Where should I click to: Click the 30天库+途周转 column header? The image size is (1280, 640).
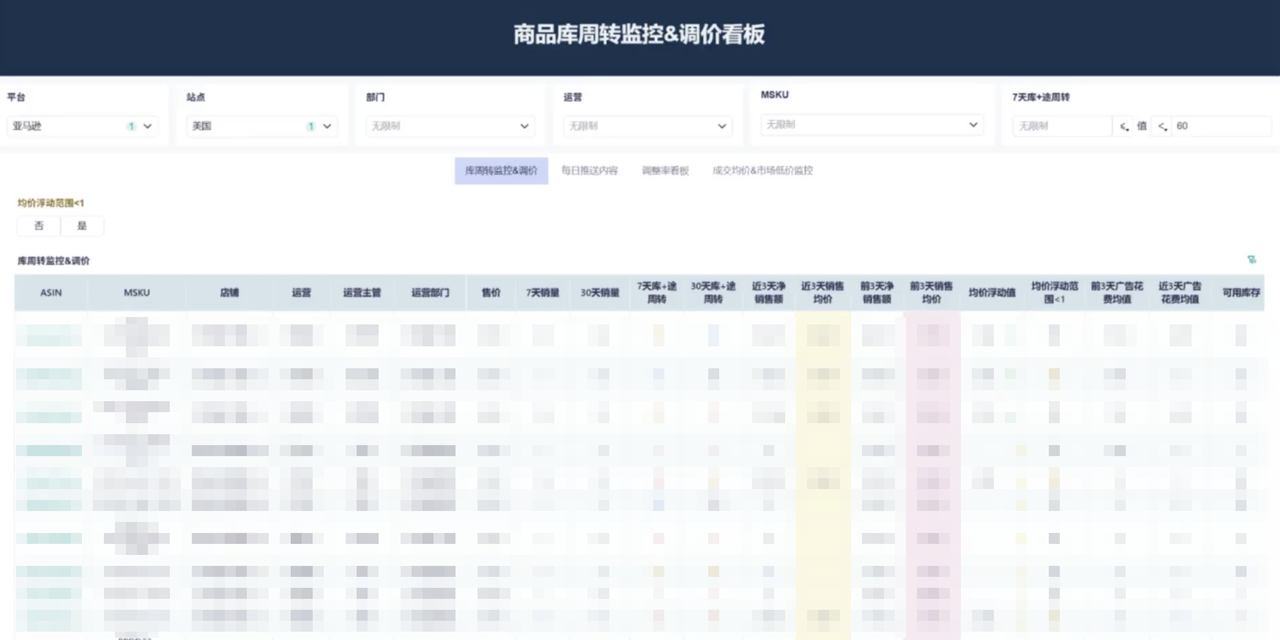click(x=713, y=293)
